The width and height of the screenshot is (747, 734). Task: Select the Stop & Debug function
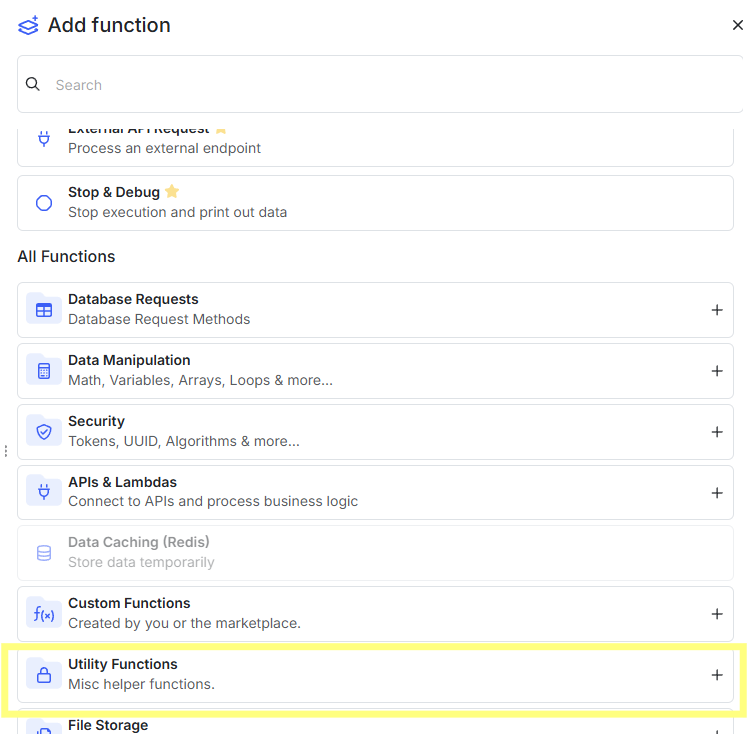pos(375,203)
